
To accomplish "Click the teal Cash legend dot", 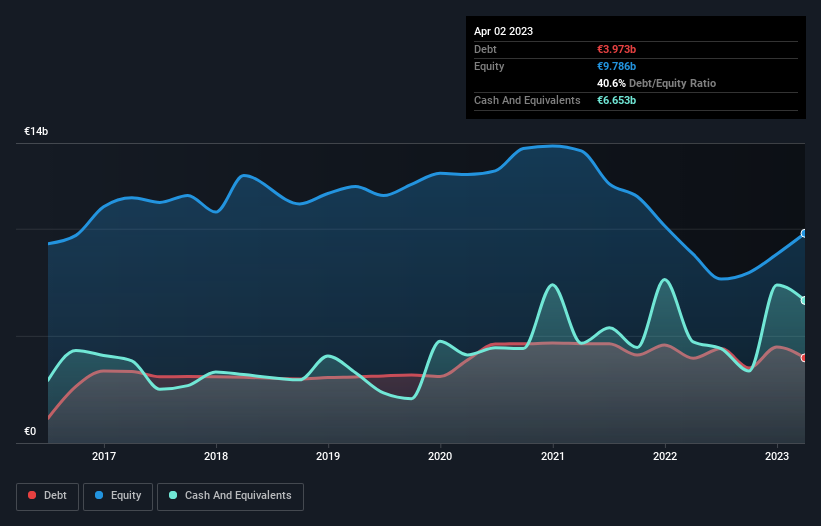I will coord(173,495).
